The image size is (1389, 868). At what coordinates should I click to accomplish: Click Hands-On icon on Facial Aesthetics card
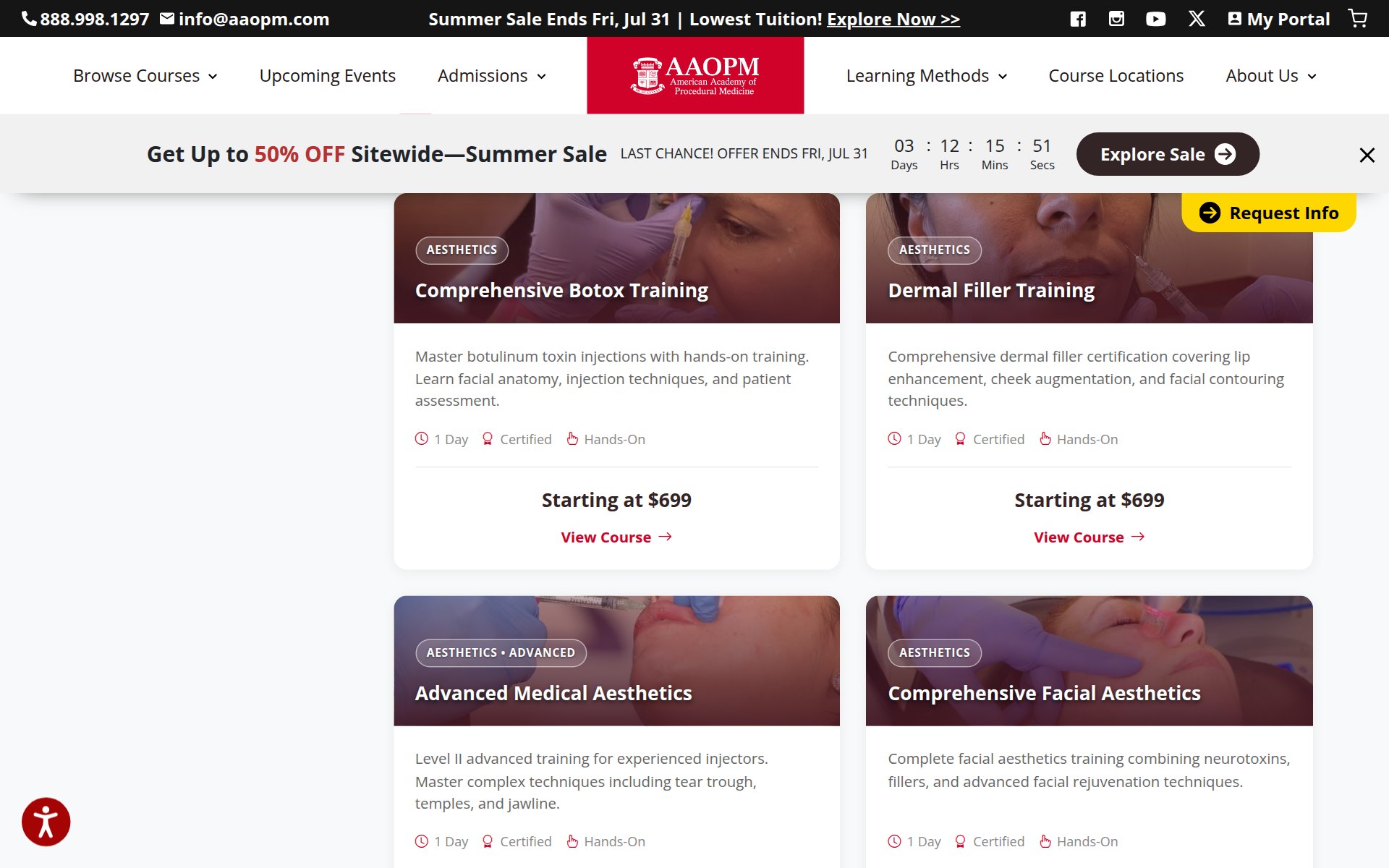tap(1045, 841)
